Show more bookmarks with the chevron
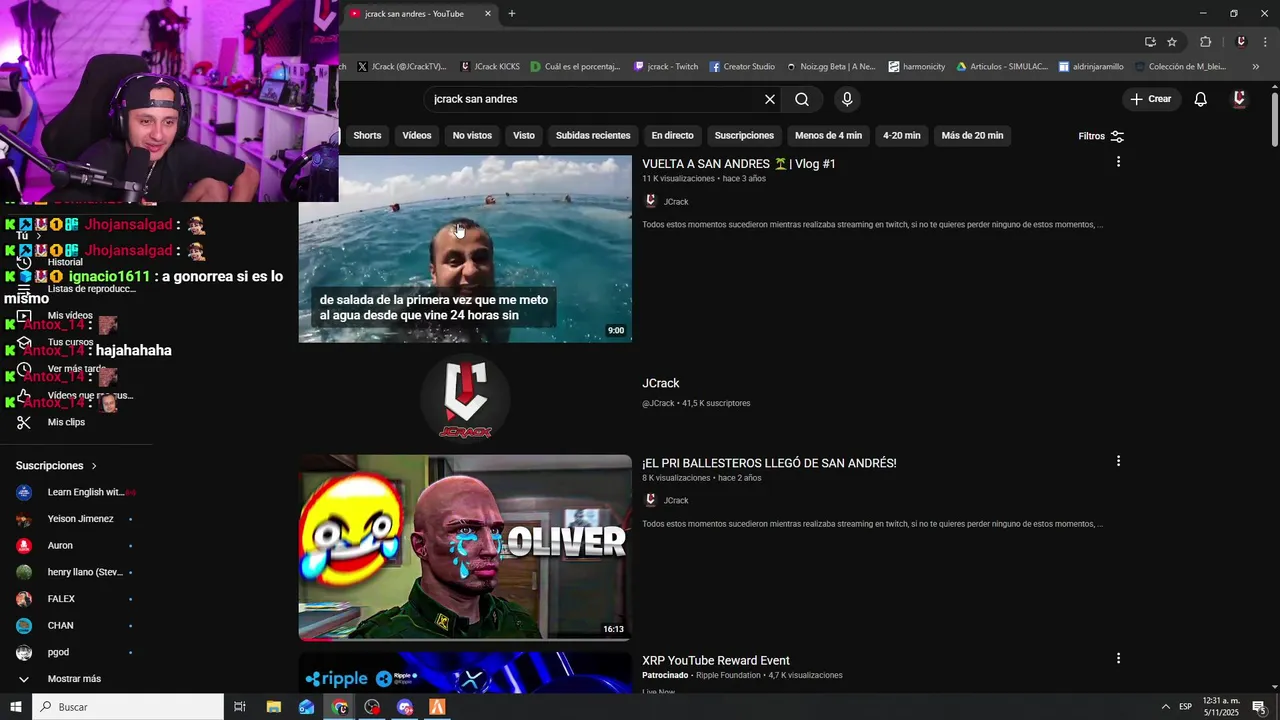Viewport: 1280px width, 720px height. (1256, 67)
